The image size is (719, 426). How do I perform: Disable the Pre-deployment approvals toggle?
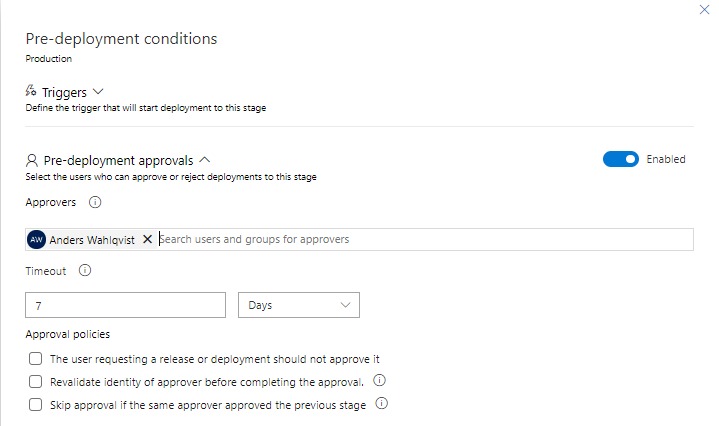[x=620, y=159]
